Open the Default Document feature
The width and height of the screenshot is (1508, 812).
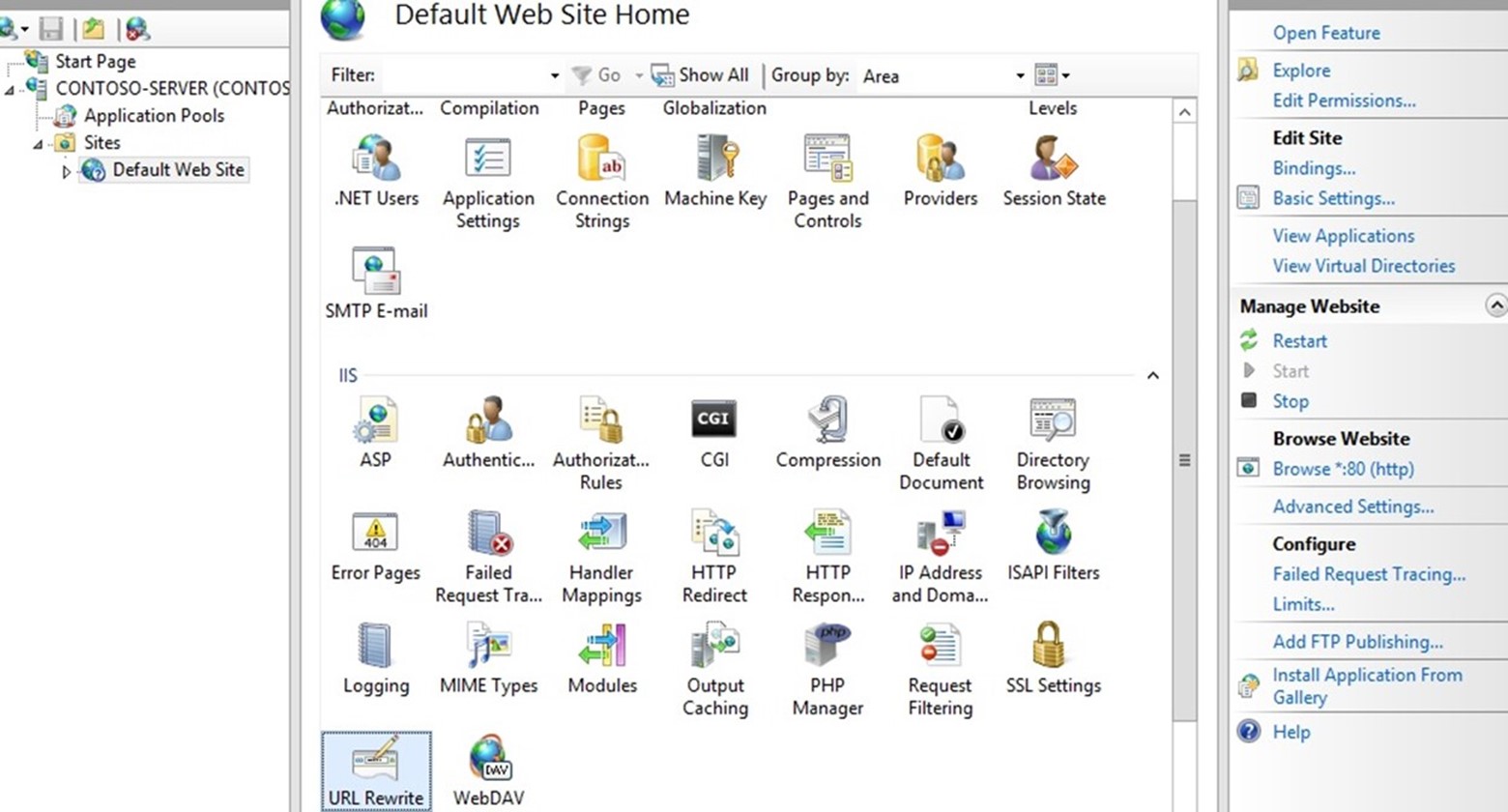click(941, 445)
